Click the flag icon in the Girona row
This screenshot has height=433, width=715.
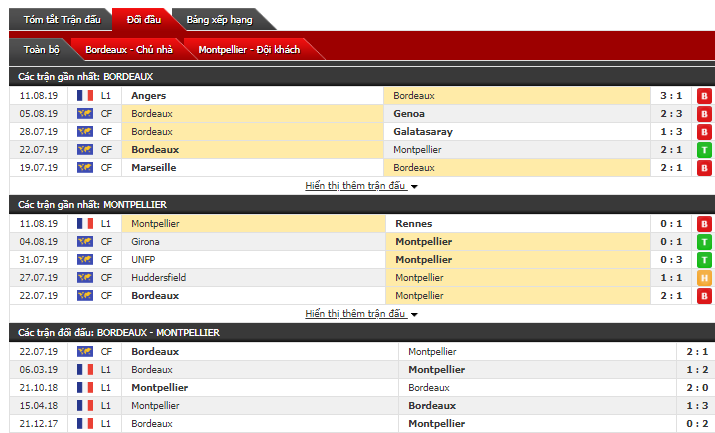click(85, 242)
